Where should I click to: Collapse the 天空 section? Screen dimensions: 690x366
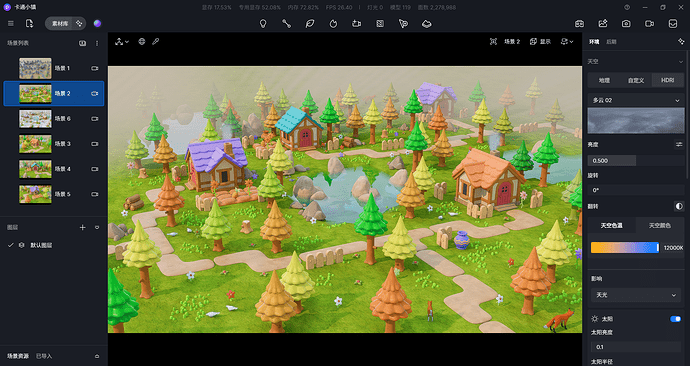pyautogui.click(x=681, y=62)
